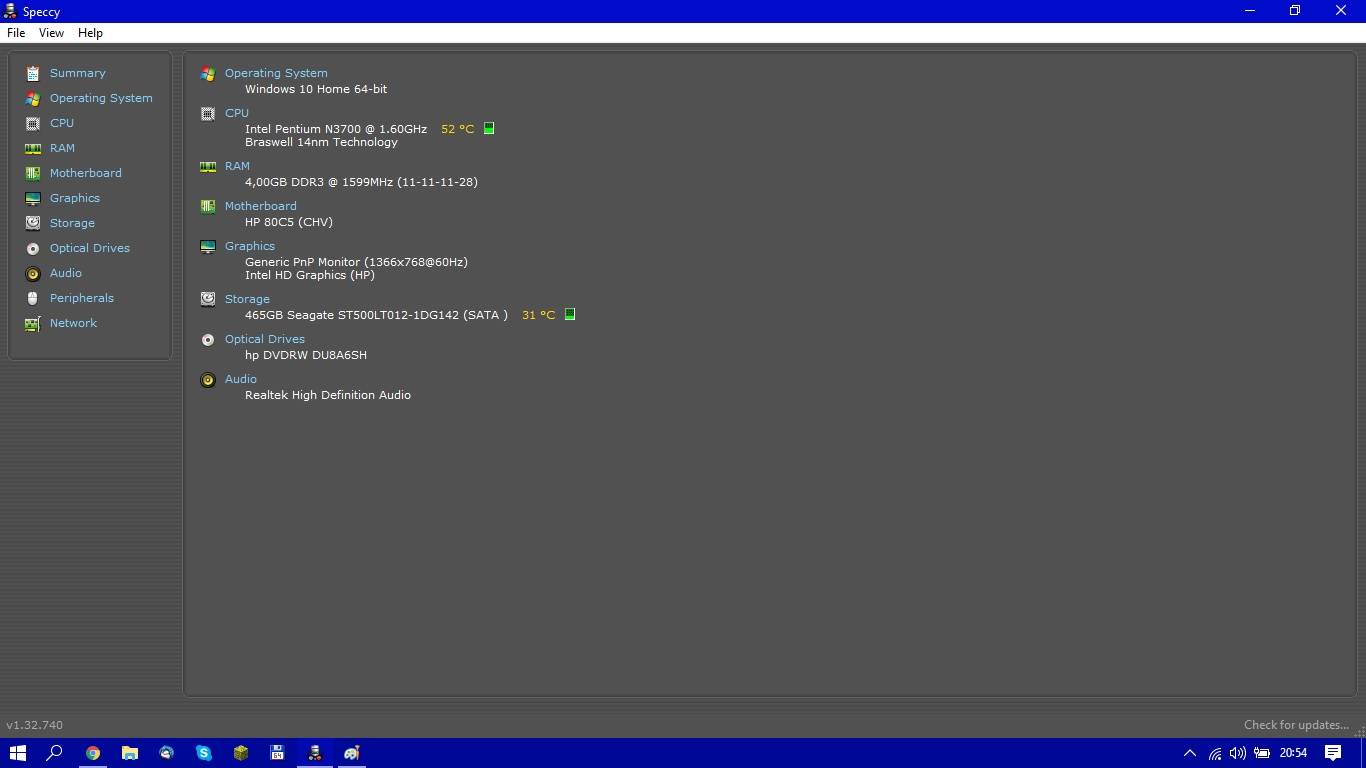Click the 20:54 taskbar clock
The width and height of the screenshot is (1366, 768).
tap(1293, 753)
